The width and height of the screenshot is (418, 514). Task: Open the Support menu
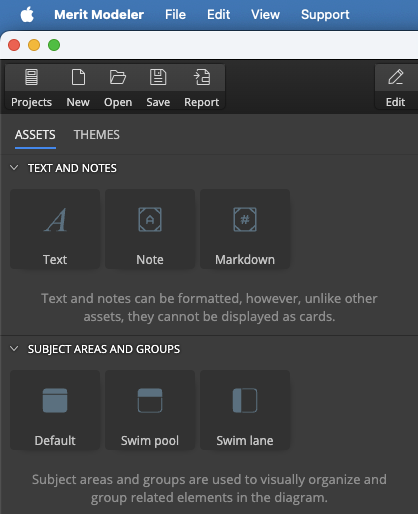[325, 15]
